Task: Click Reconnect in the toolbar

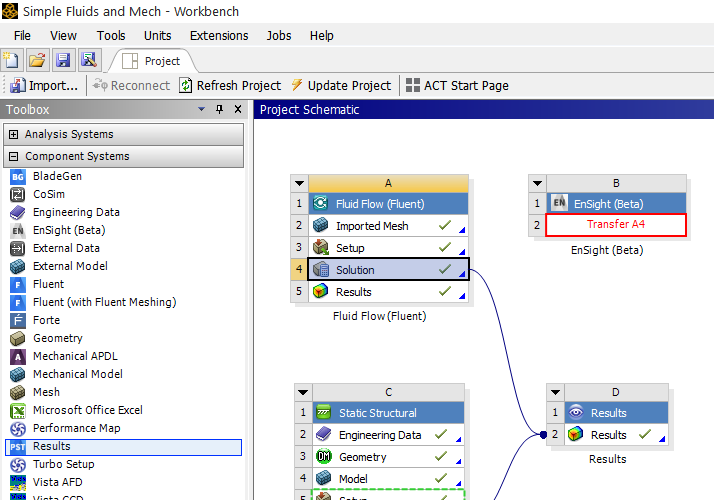Action: [131, 86]
